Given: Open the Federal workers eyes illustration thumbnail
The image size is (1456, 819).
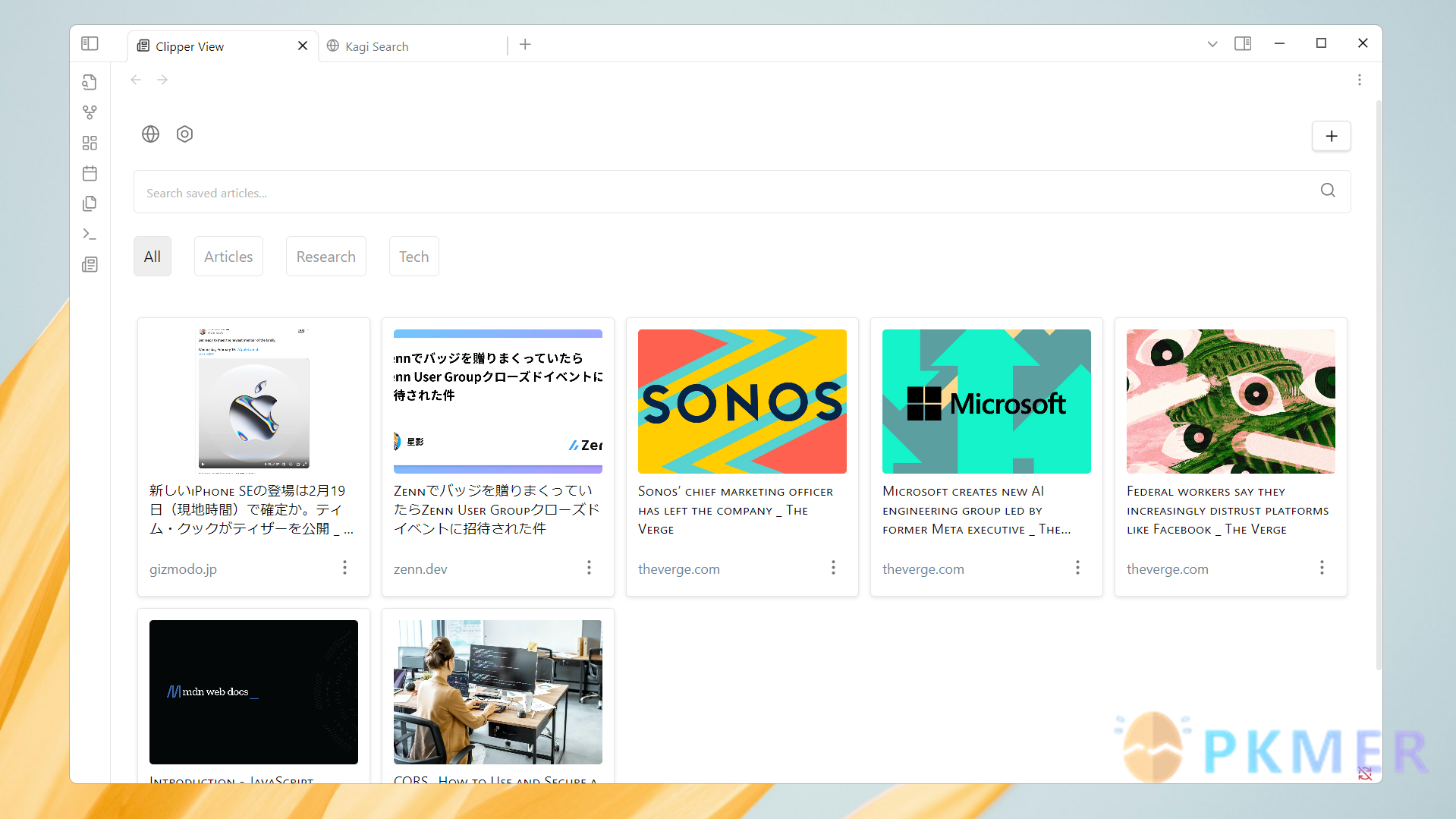Looking at the screenshot, I should point(1231,402).
